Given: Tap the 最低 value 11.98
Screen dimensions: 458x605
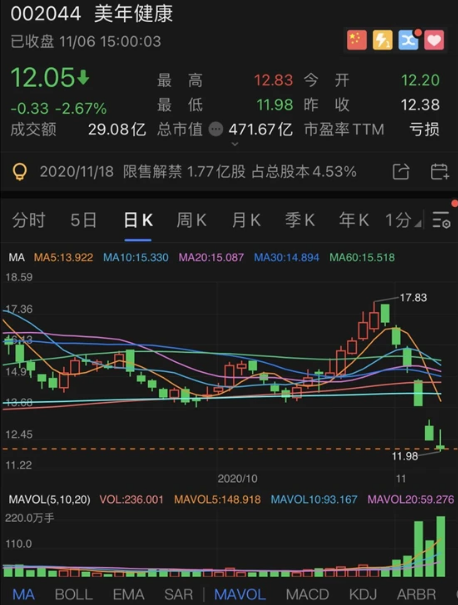Looking at the screenshot, I should pyautogui.click(x=275, y=105).
